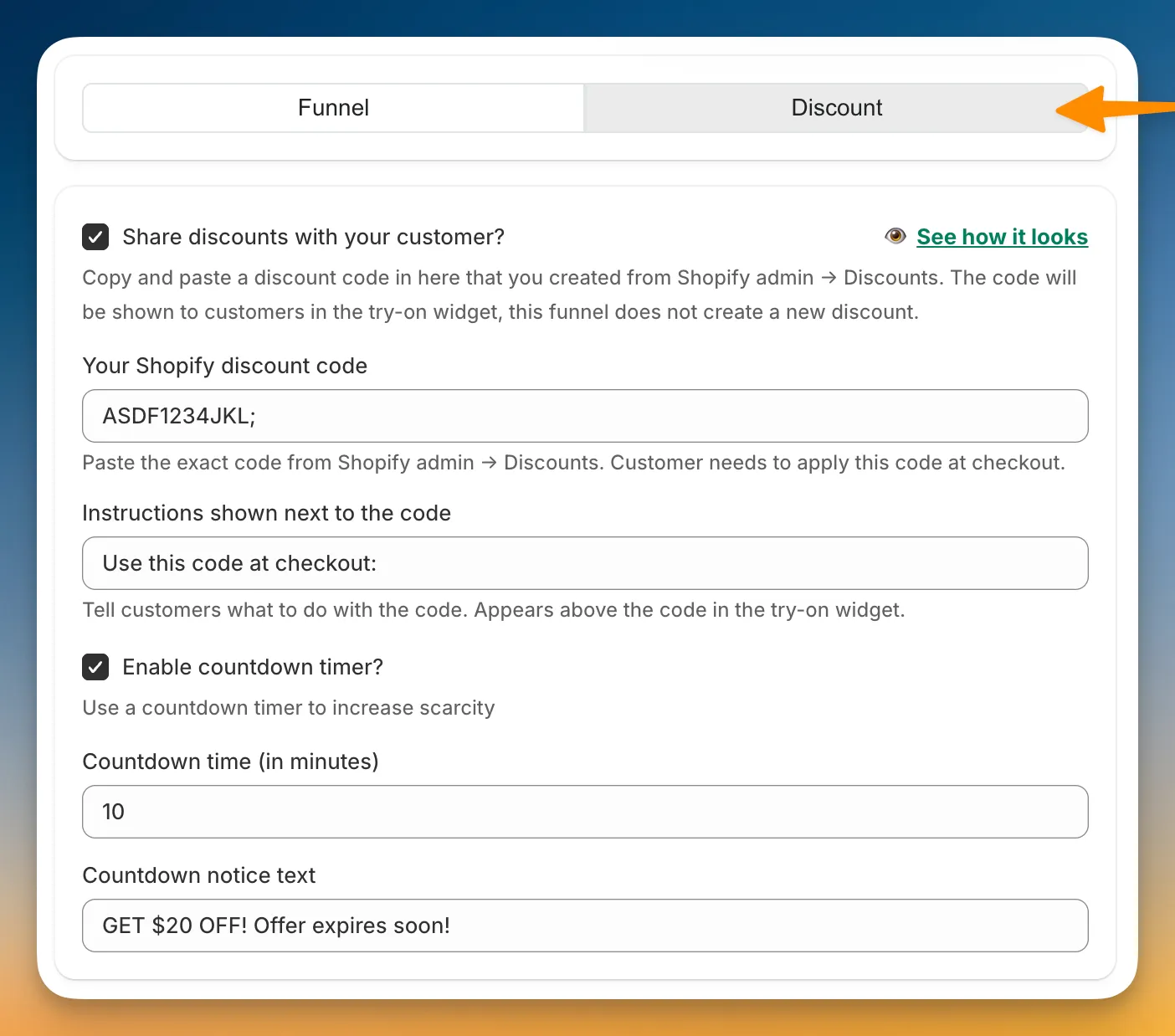Click the eye icon beside See how it looks
Viewport: 1175px width, 1036px height.
(895, 236)
